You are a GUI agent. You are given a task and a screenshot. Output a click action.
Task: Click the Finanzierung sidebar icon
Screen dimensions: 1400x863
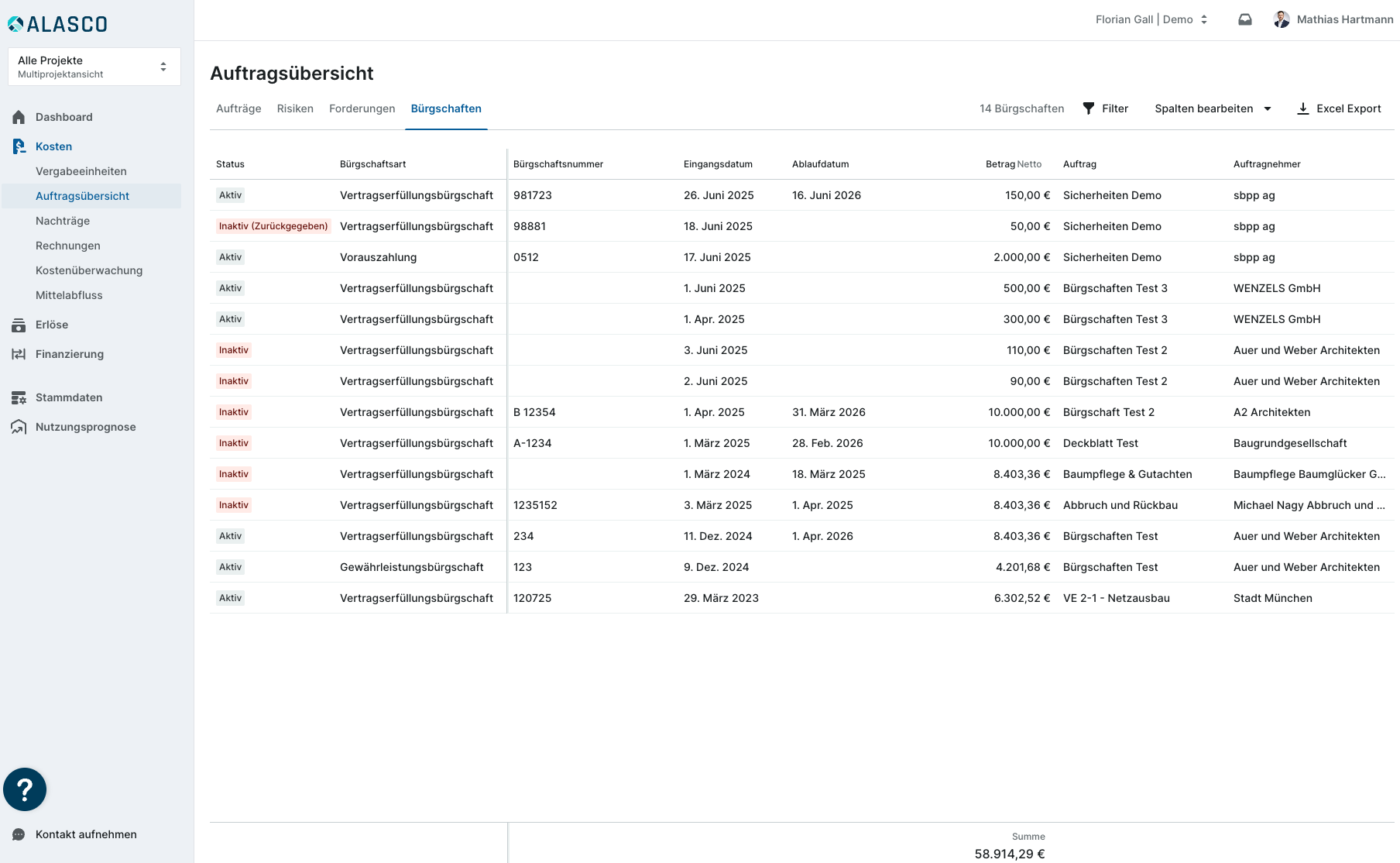click(x=19, y=354)
